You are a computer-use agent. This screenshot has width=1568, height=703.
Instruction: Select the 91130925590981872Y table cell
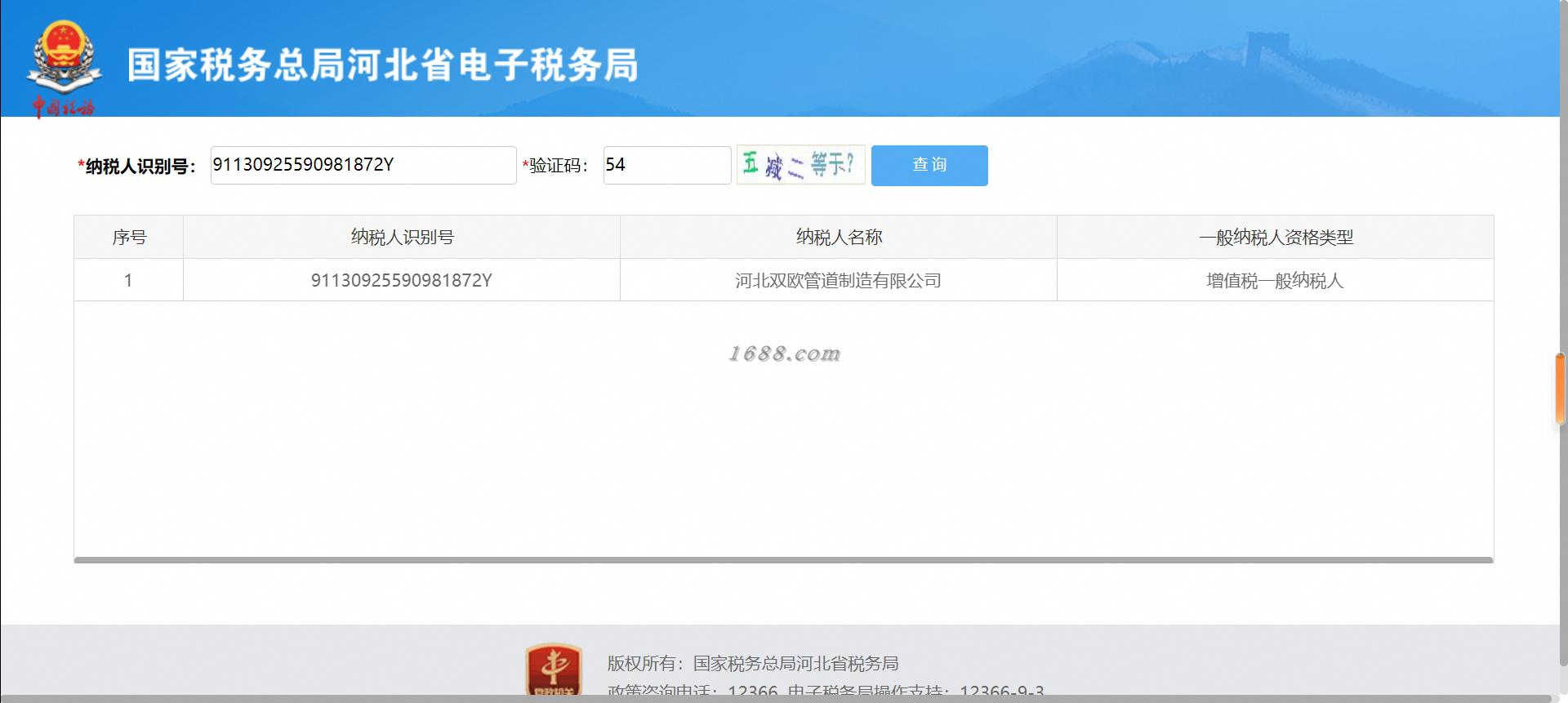click(x=402, y=280)
